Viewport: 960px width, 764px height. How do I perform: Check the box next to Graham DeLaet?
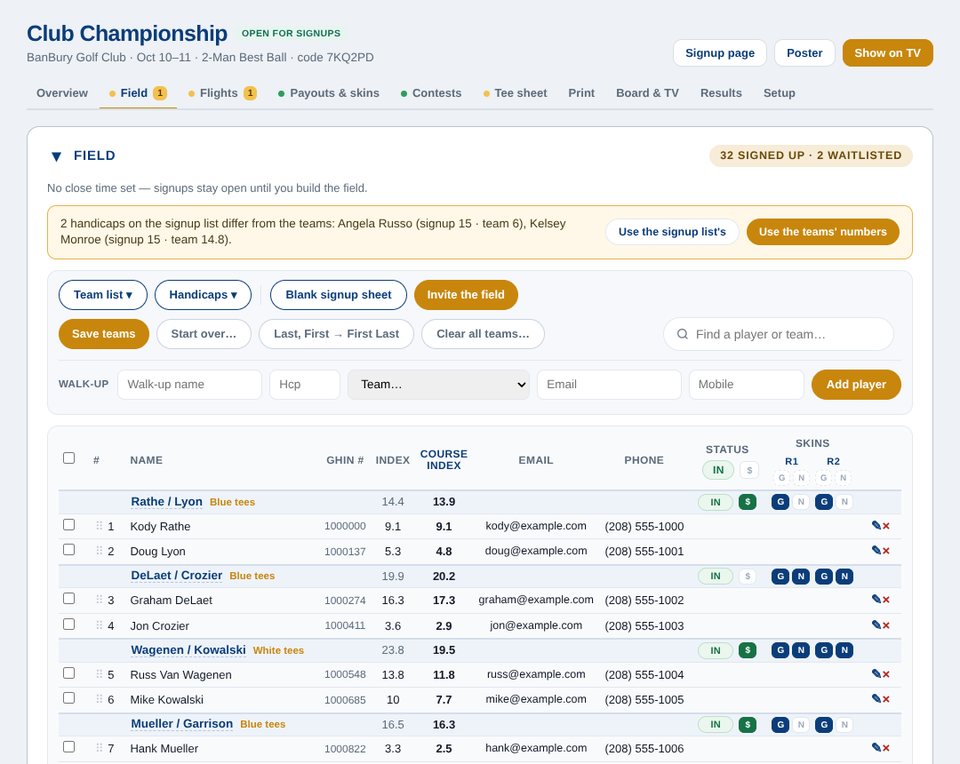tap(69, 598)
